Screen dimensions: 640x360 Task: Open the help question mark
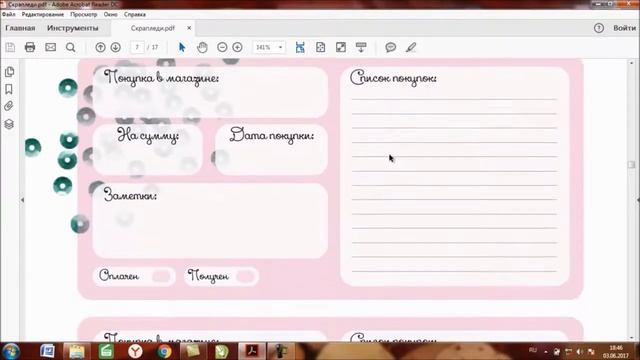click(x=599, y=28)
